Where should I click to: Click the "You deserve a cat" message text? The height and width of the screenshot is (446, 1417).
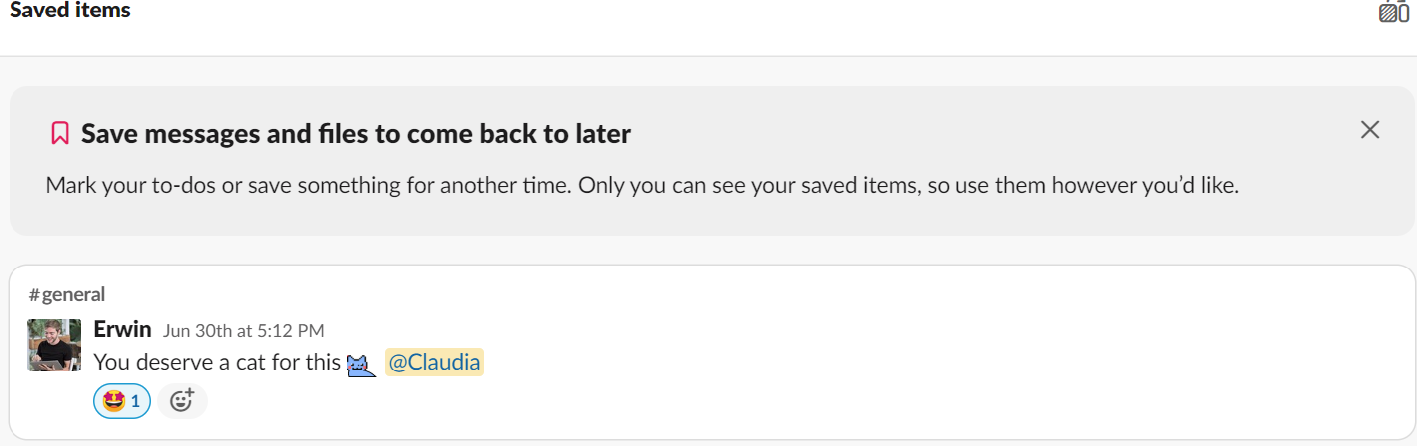(x=217, y=362)
